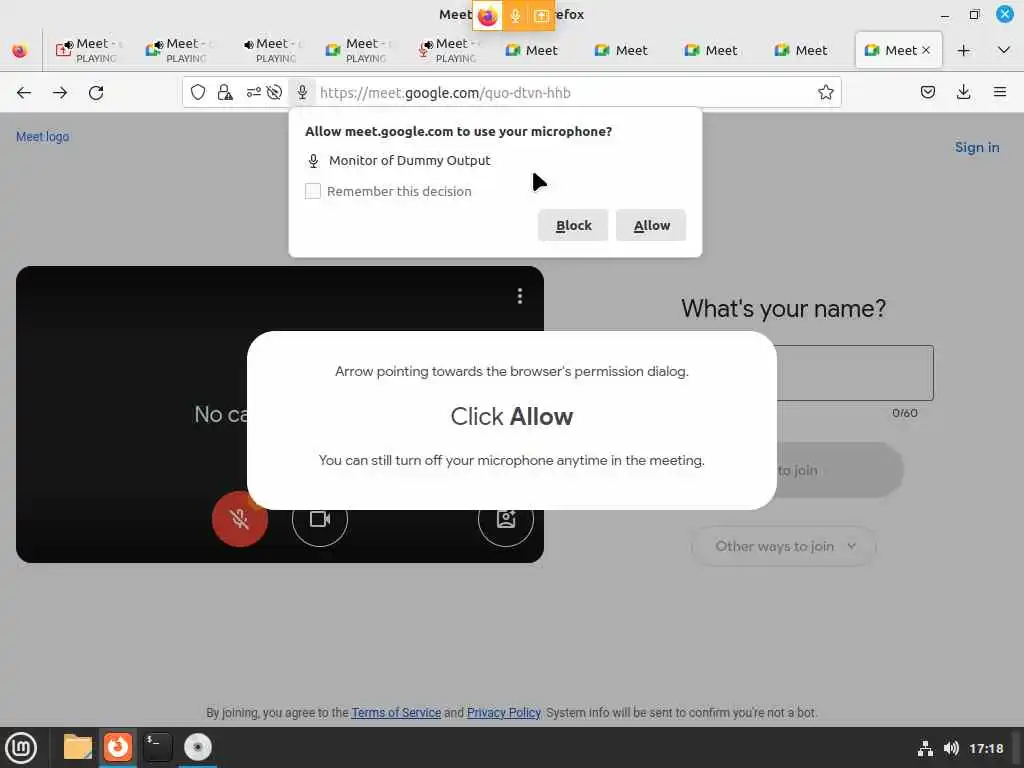
Task: Click the 17:18 clock in the taskbar
Action: pyautogui.click(x=985, y=748)
